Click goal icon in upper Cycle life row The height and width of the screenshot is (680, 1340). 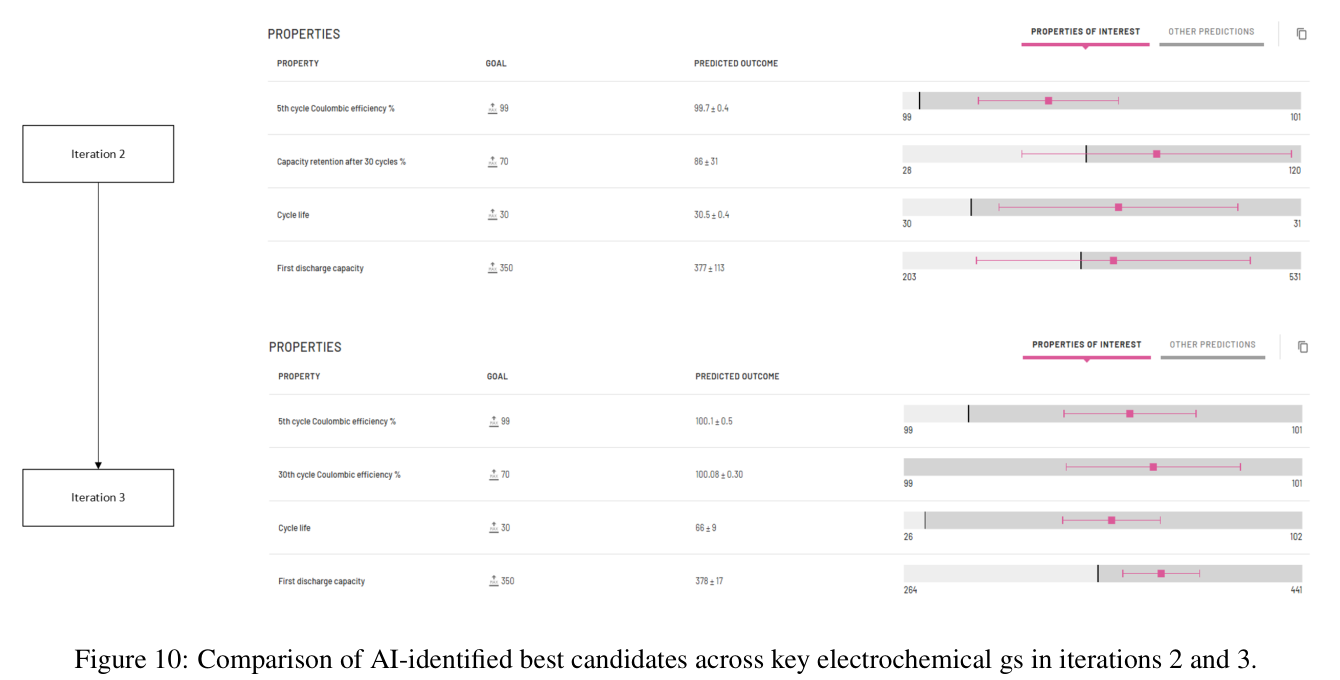[492, 215]
